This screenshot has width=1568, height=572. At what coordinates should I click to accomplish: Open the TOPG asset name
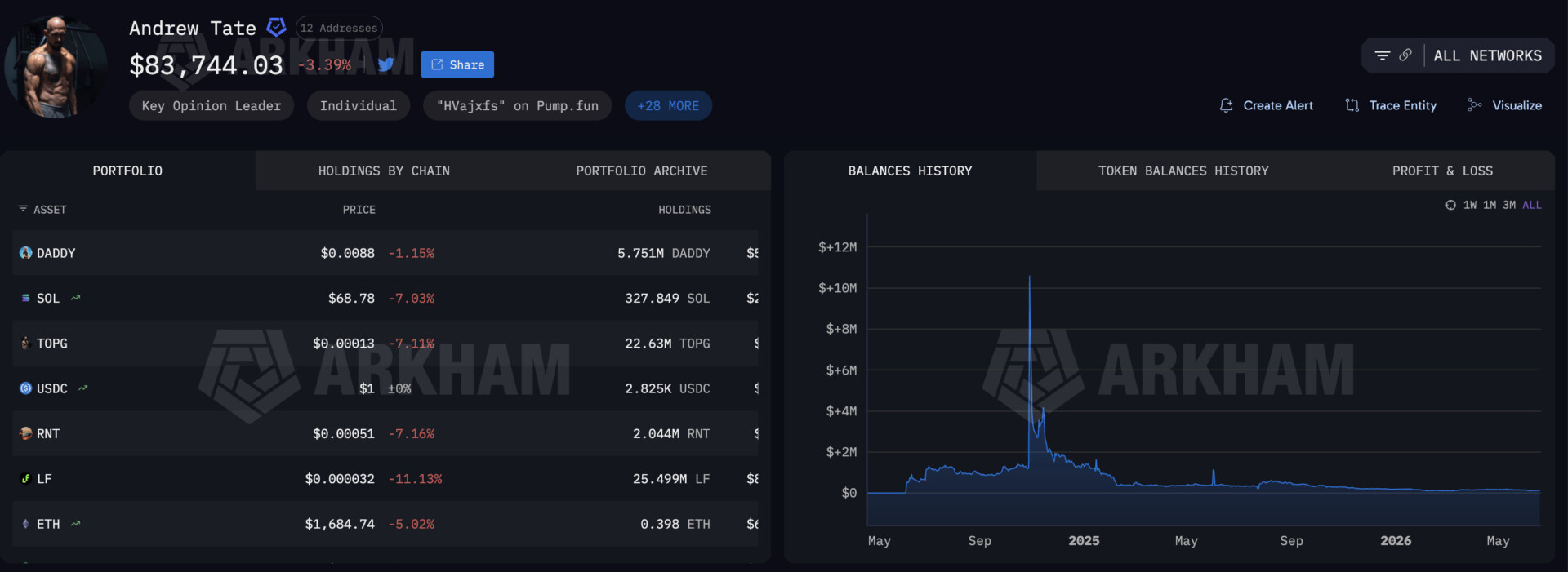coord(52,344)
